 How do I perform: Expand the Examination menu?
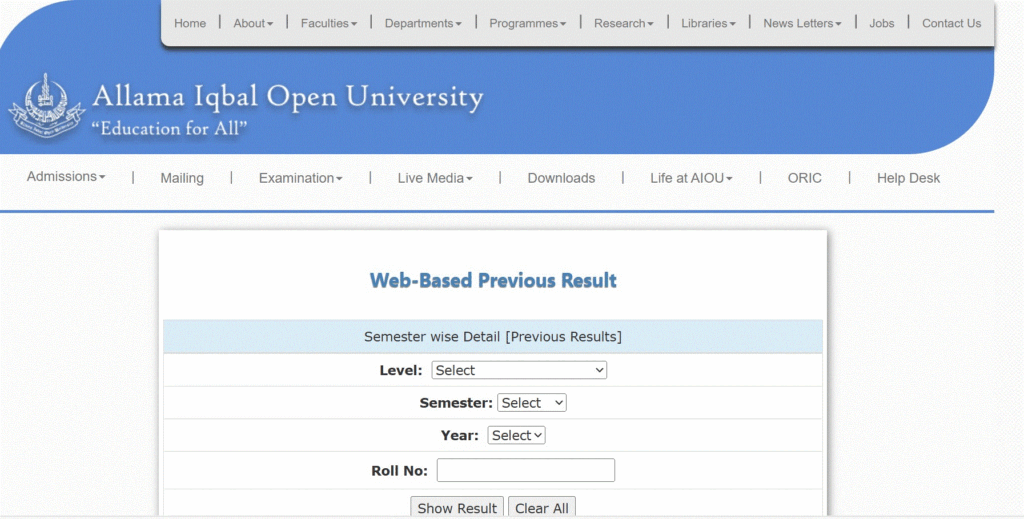click(300, 178)
